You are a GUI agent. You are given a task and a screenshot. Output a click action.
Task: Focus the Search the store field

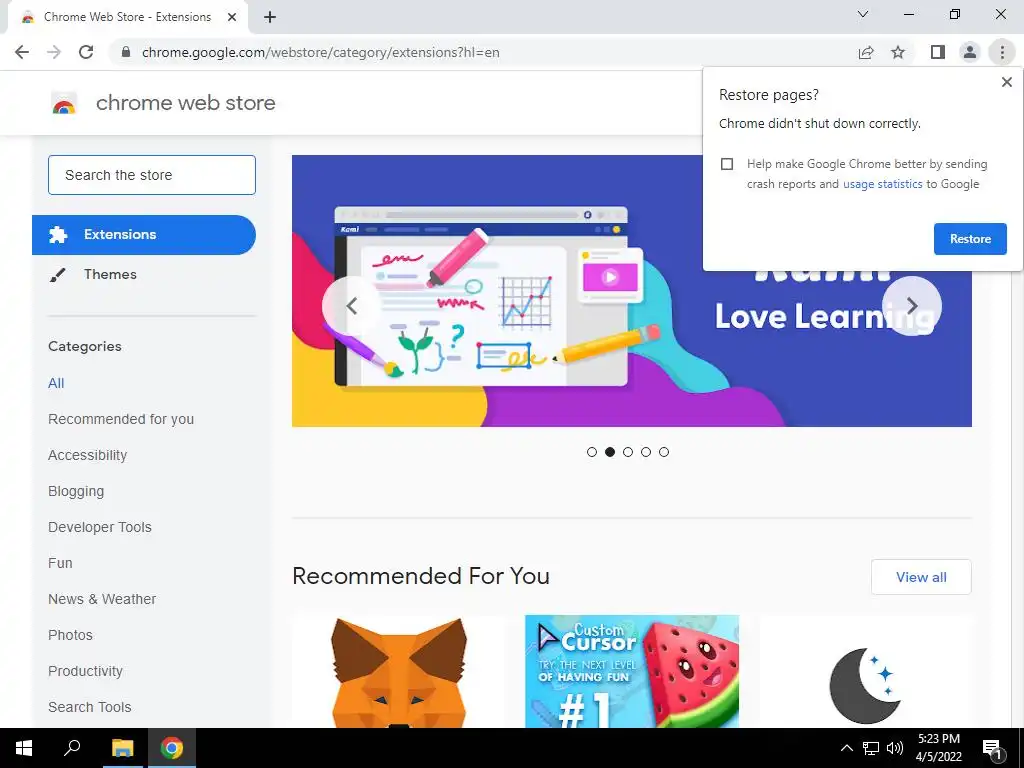point(152,175)
